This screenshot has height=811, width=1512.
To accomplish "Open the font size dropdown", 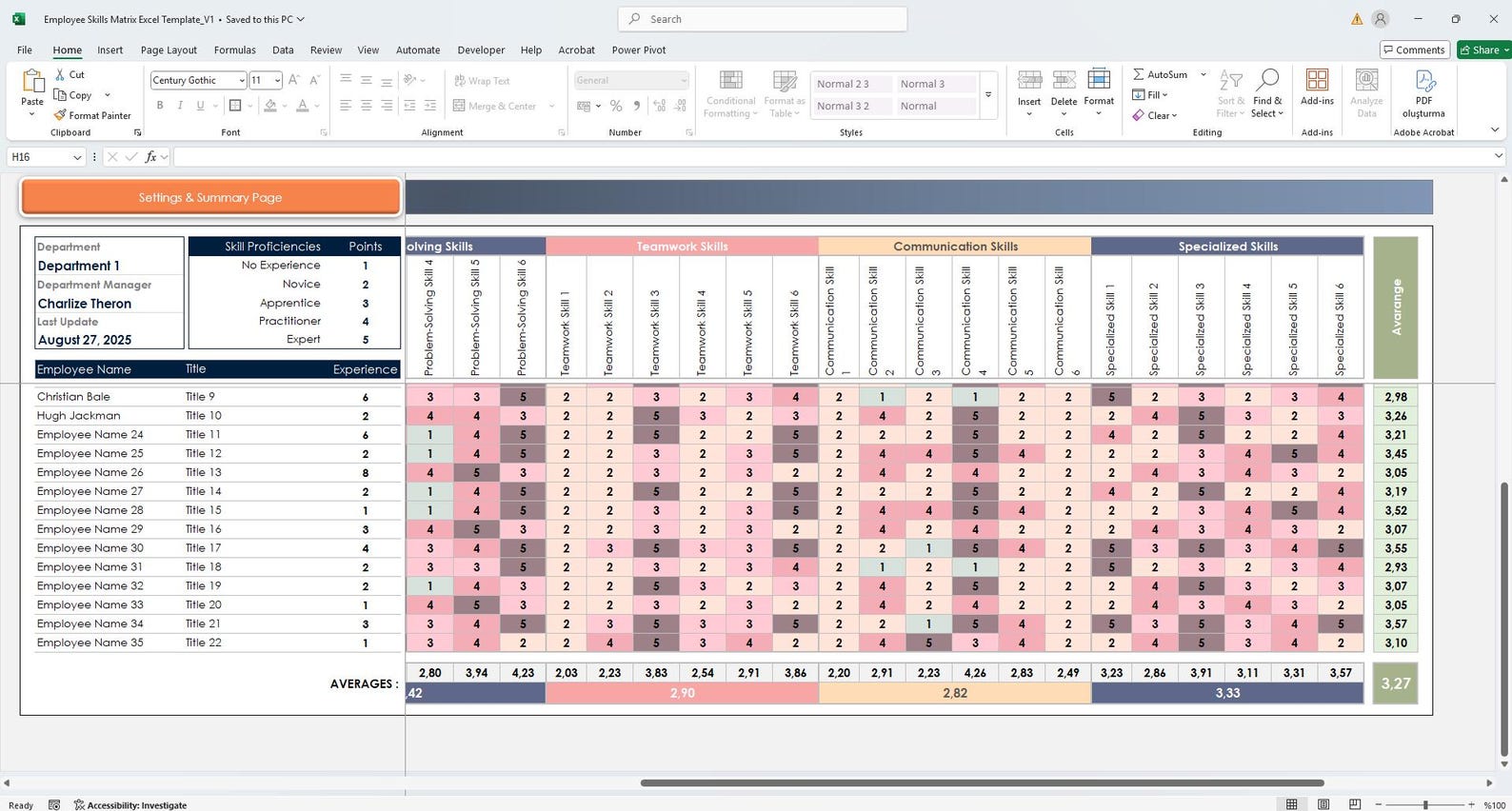I will (277, 80).
